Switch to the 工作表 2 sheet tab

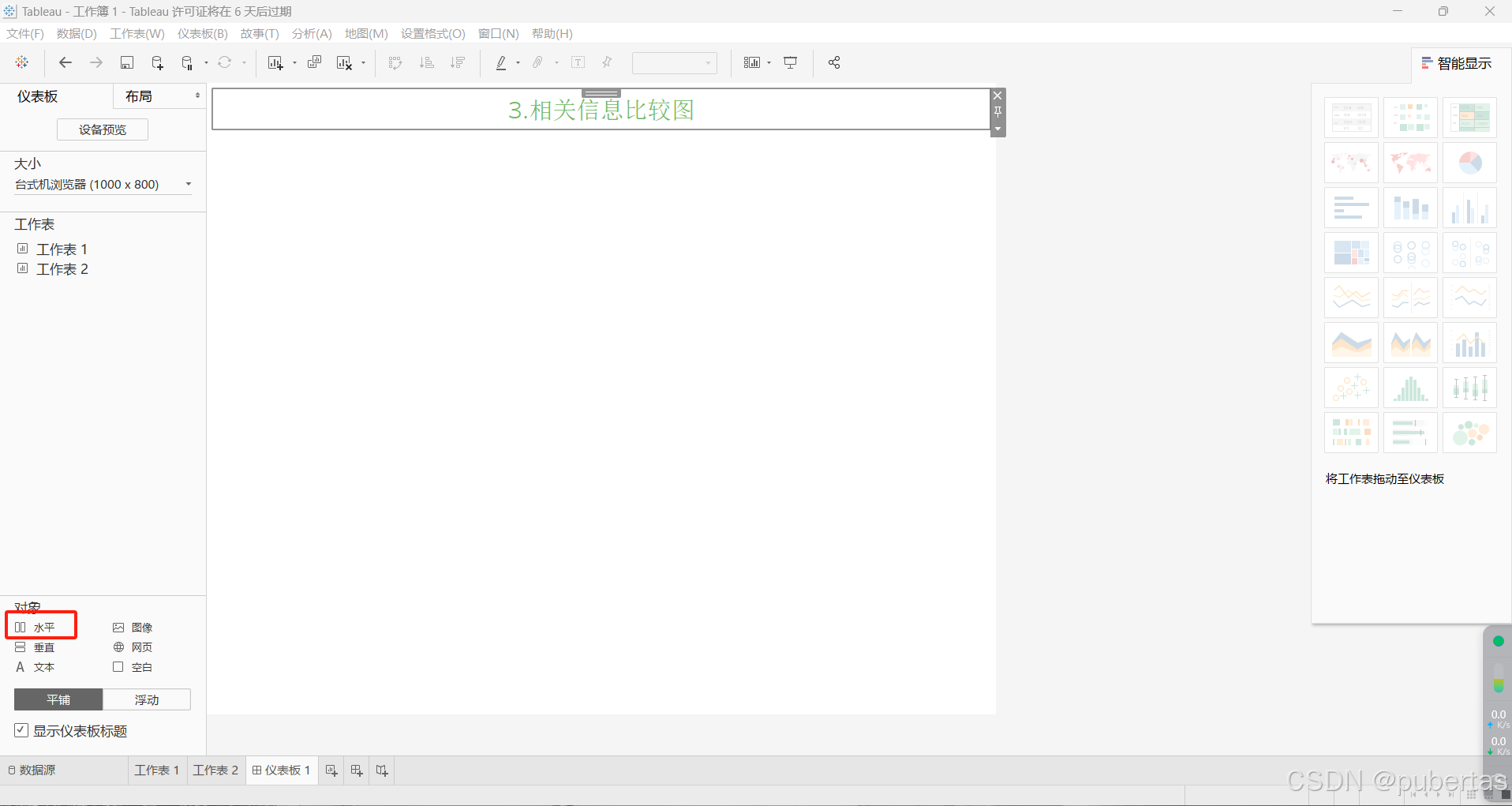pos(215,770)
